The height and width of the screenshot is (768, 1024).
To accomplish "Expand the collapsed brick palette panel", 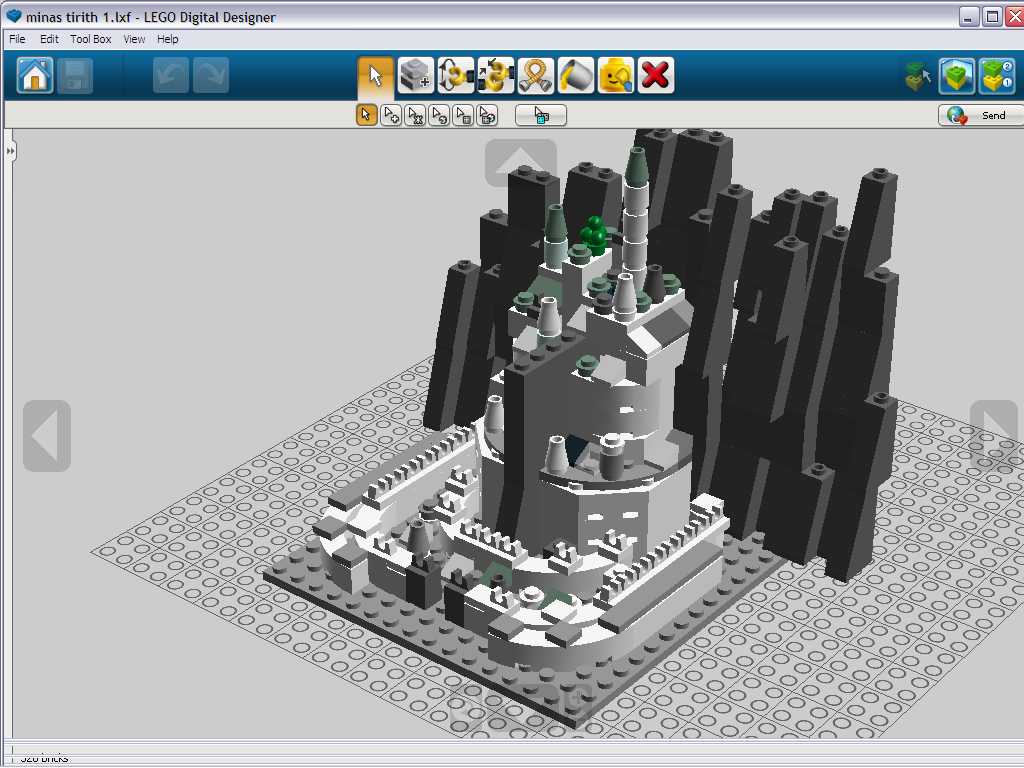I will coord(10,151).
